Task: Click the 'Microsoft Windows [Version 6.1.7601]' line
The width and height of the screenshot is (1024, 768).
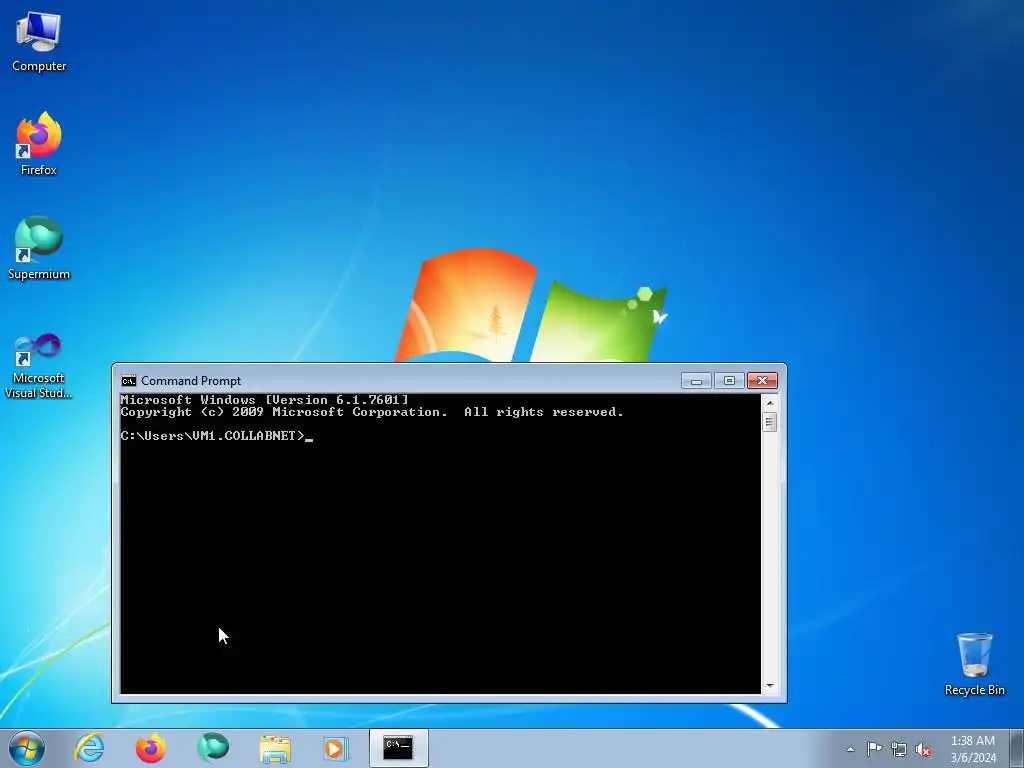Action: tap(264, 400)
